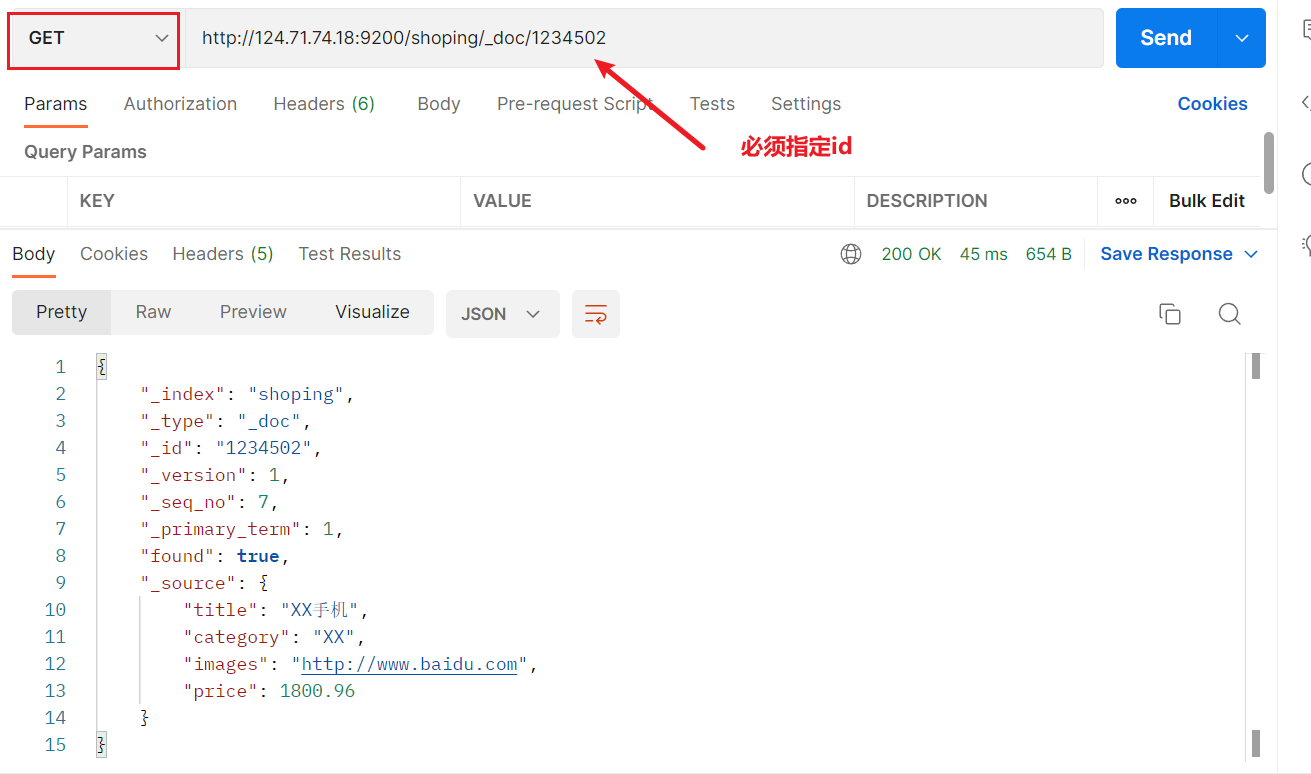Select the response Body tab
The image size is (1311, 774).
[34, 254]
